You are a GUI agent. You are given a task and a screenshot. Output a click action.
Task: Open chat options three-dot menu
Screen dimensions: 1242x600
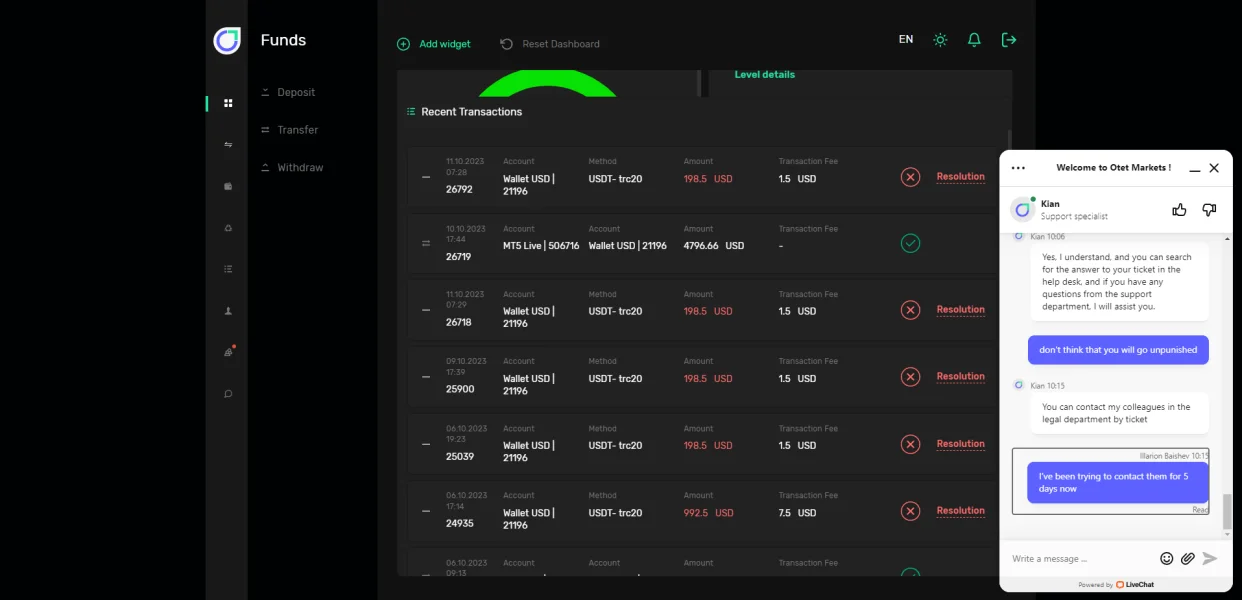point(1018,168)
